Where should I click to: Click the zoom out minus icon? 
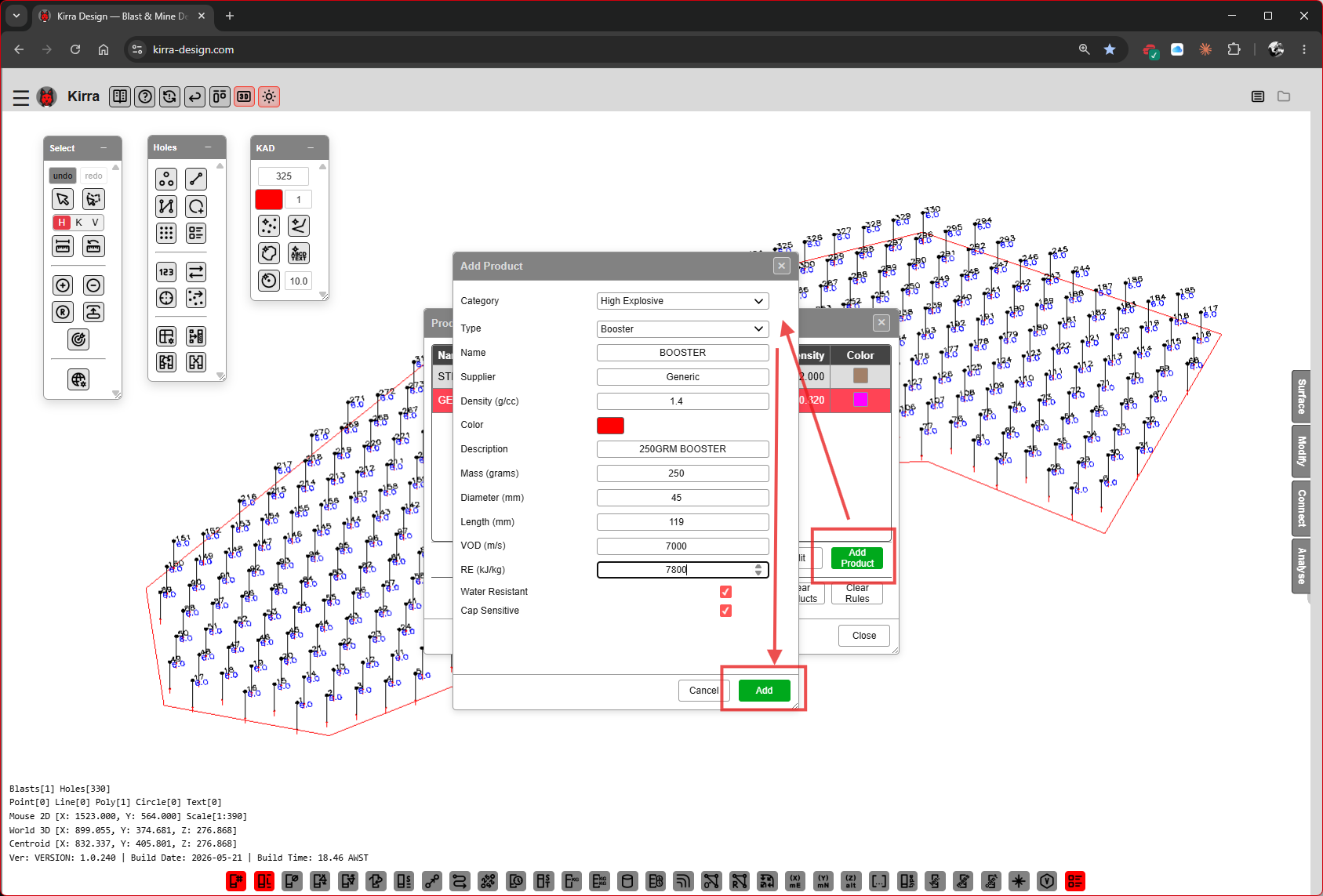tap(93, 285)
